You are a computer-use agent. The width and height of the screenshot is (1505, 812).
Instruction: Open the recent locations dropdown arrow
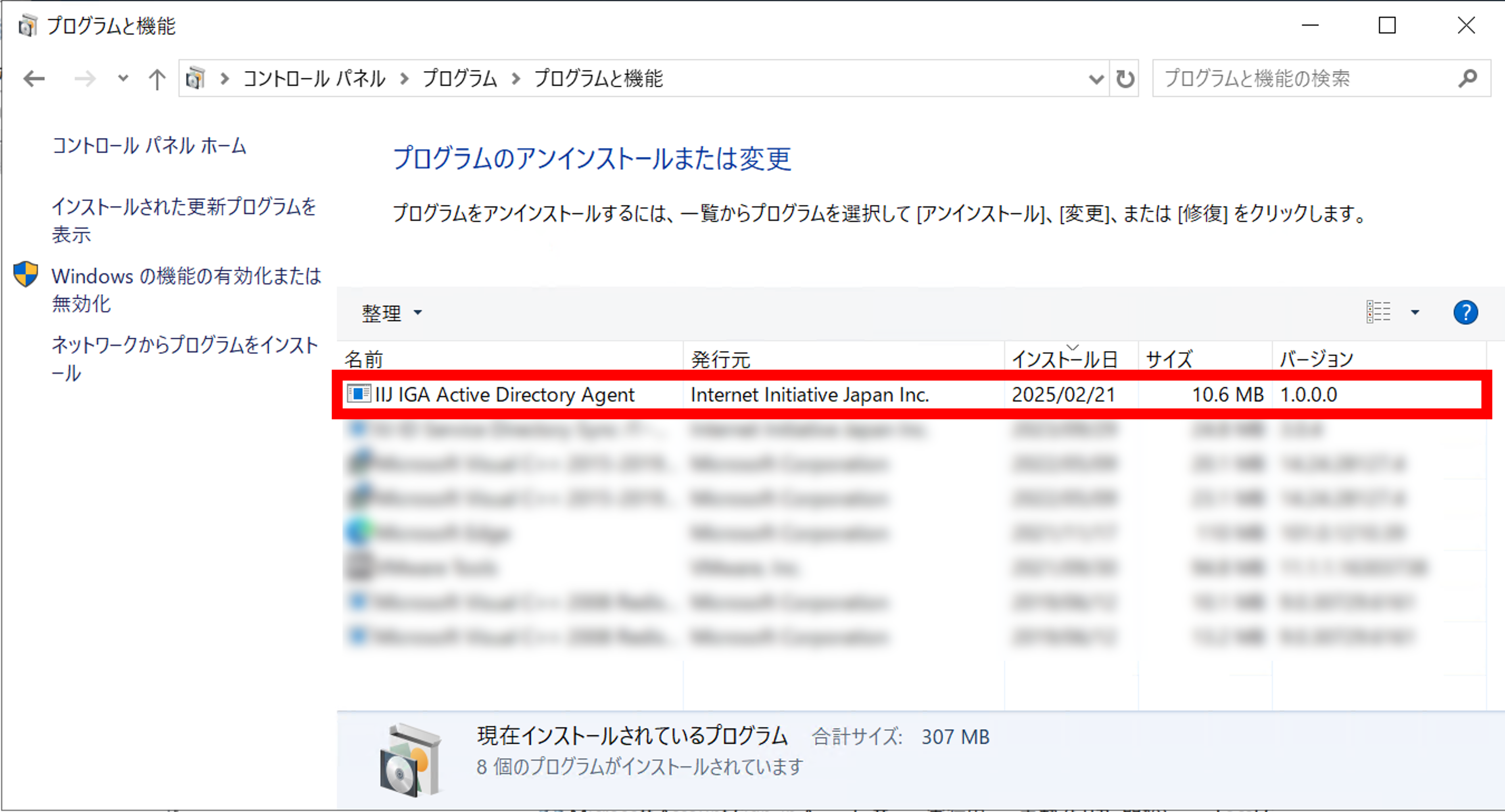coord(123,78)
